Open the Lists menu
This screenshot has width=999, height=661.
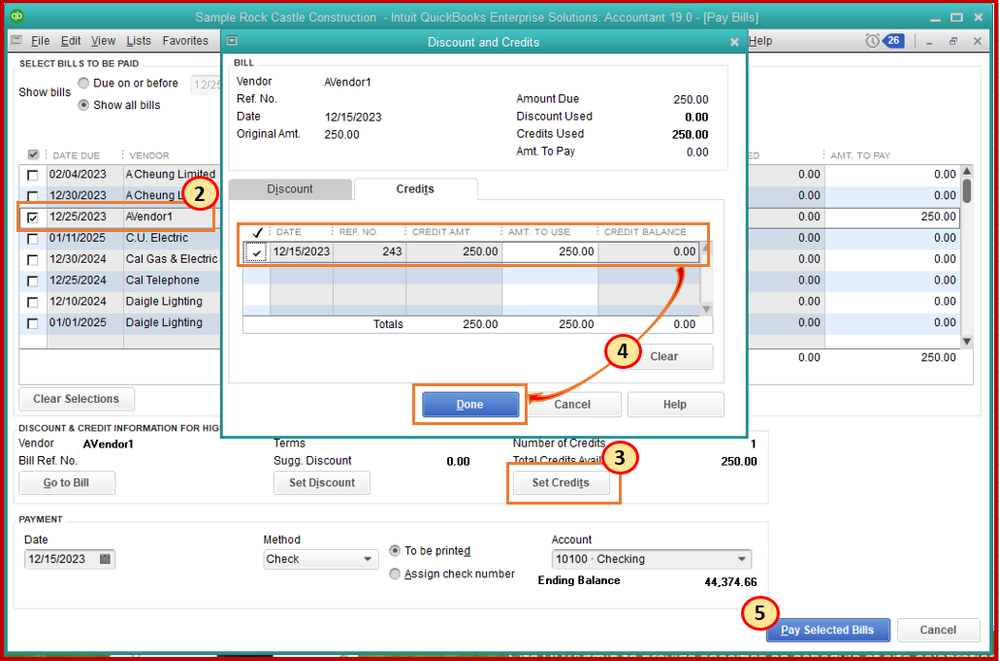[139, 41]
